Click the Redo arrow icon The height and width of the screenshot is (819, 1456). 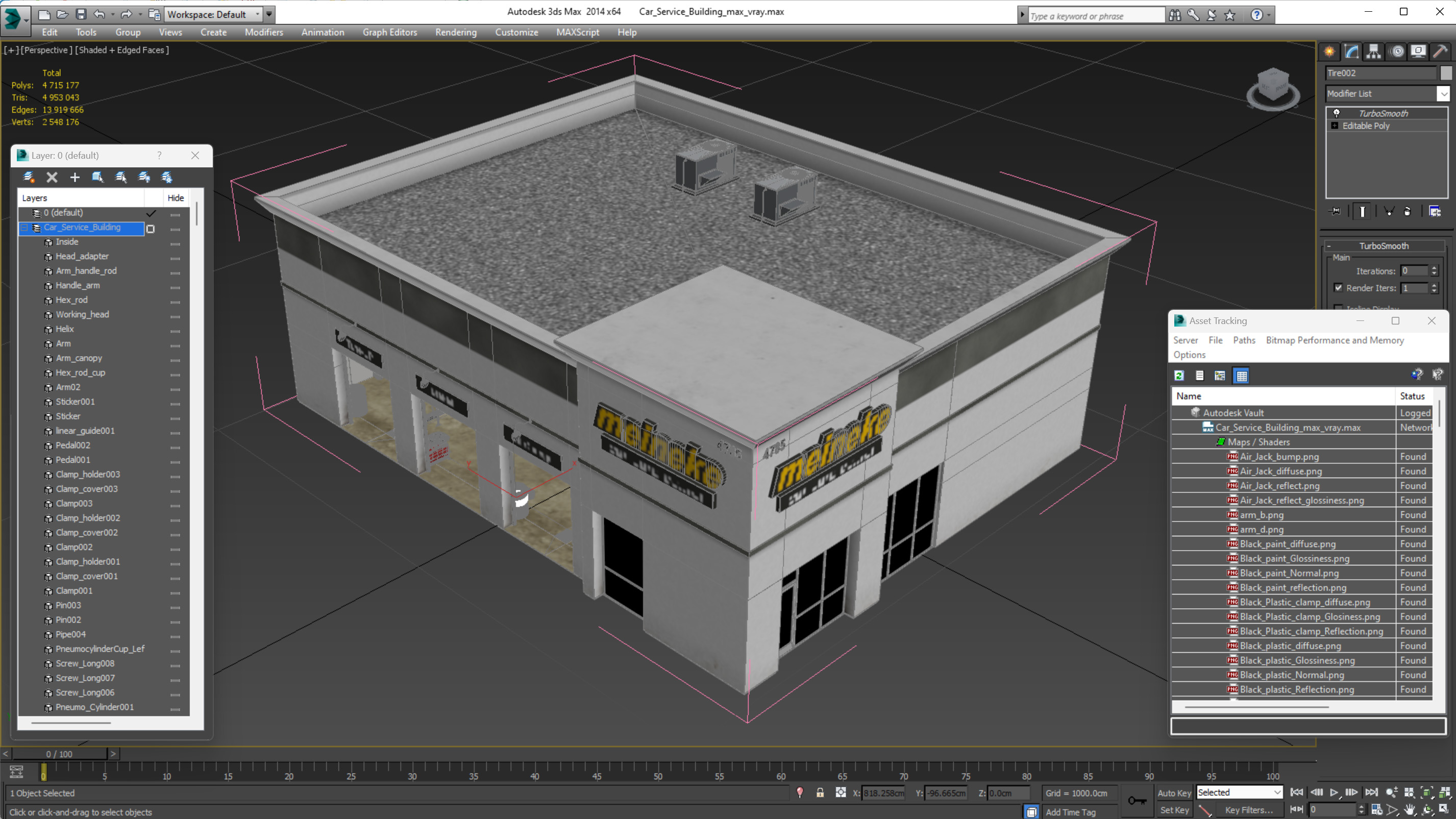pyautogui.click(x=126, y=14)
